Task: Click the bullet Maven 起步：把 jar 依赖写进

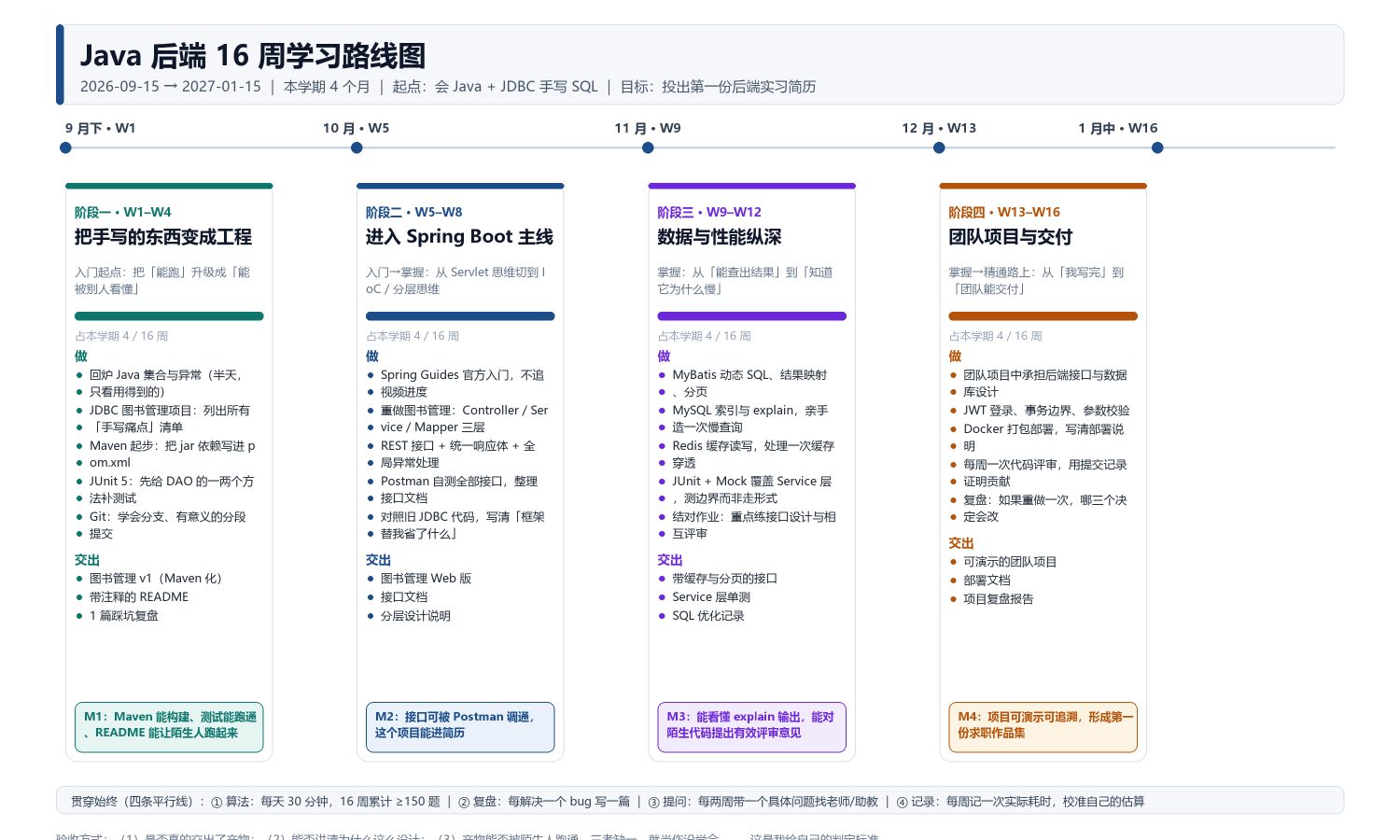Action: pyautogui.click(x=173, y=446)
